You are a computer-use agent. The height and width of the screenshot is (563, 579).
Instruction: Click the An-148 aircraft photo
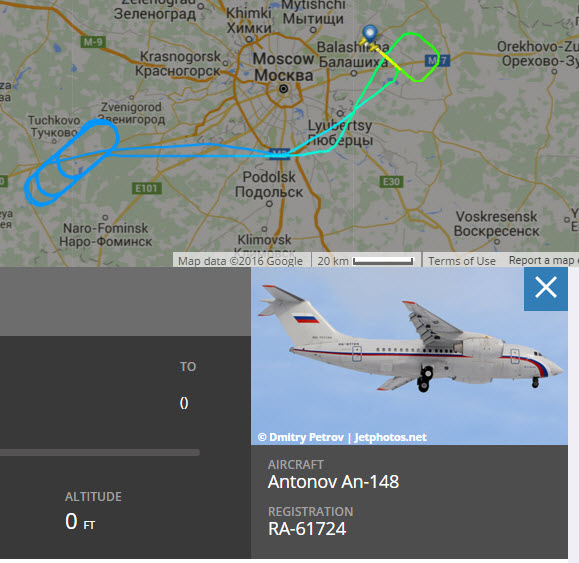coord(409,356)
